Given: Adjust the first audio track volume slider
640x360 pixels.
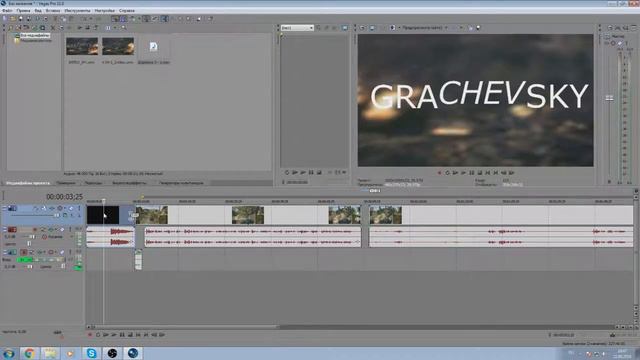Looking at the screenshot, I should click(x=31, y=237).
